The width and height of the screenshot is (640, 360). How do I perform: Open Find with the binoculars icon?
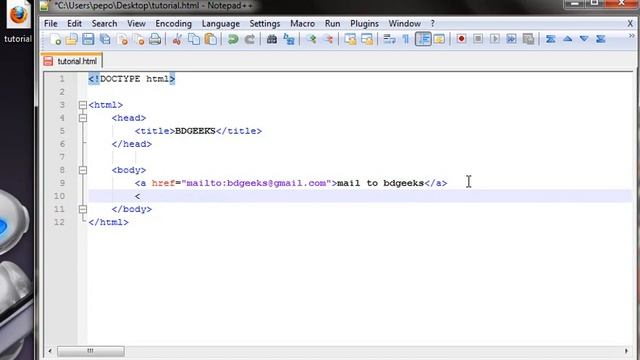272,39
